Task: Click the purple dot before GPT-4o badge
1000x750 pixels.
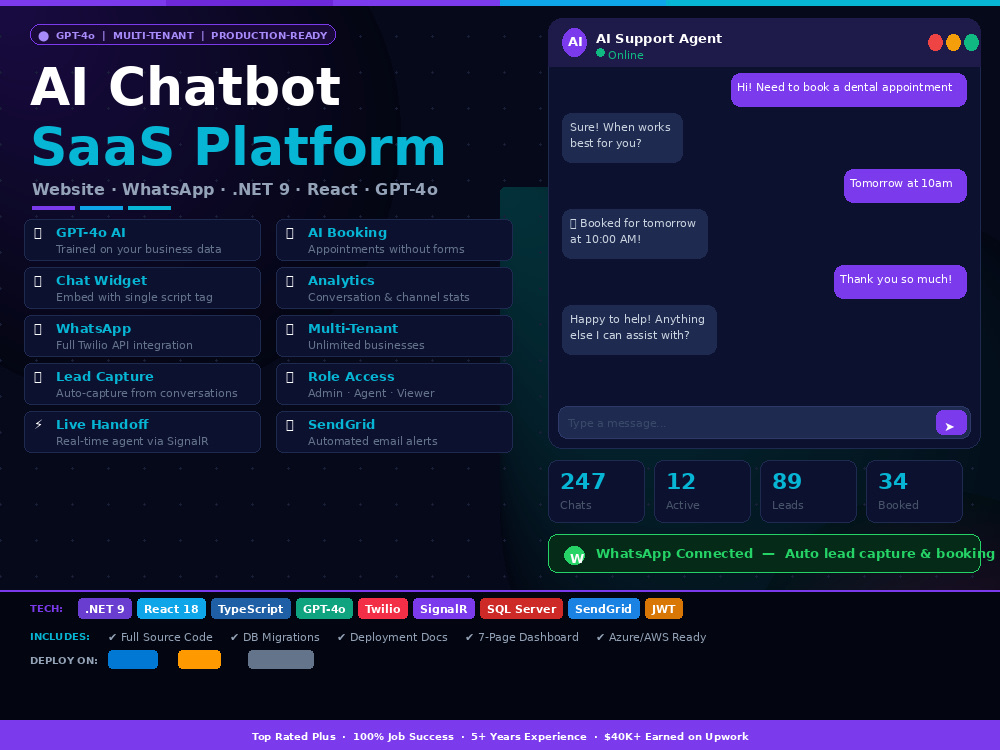Action: 43,36
